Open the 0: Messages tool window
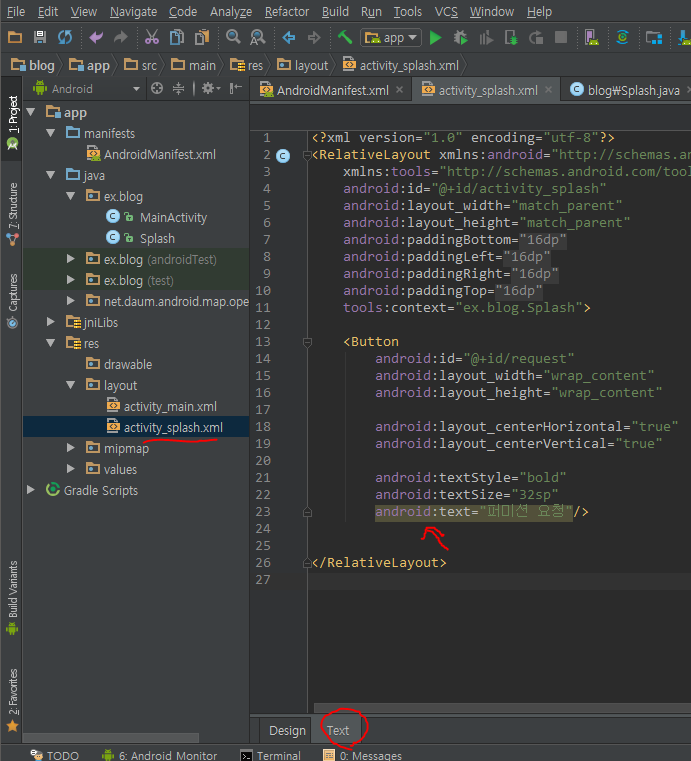This screenshot has height=761, width=691. [363, 755]
